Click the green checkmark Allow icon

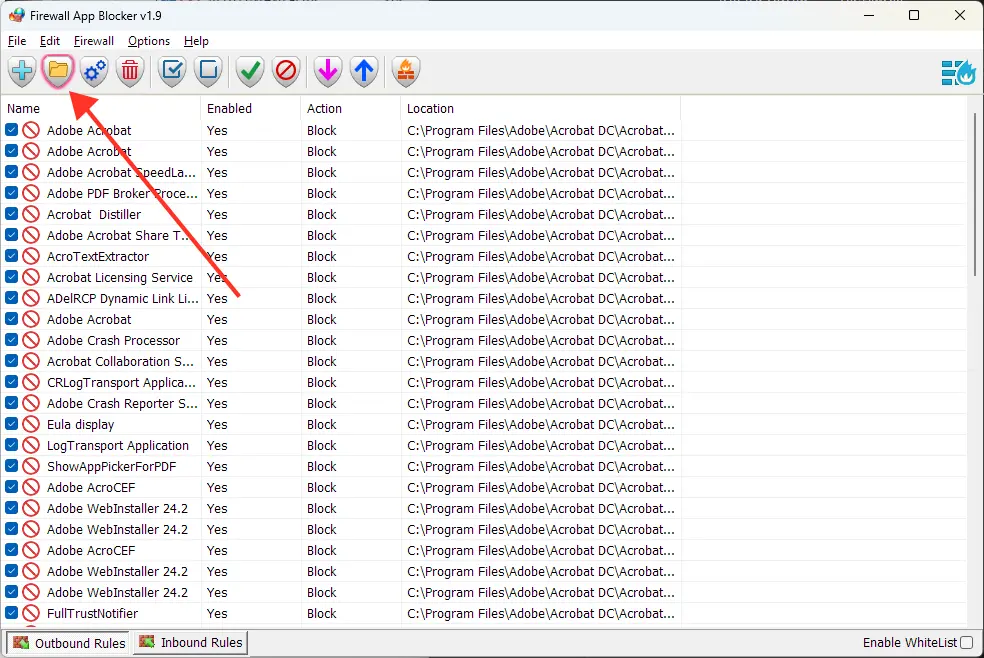pos(250,70)
